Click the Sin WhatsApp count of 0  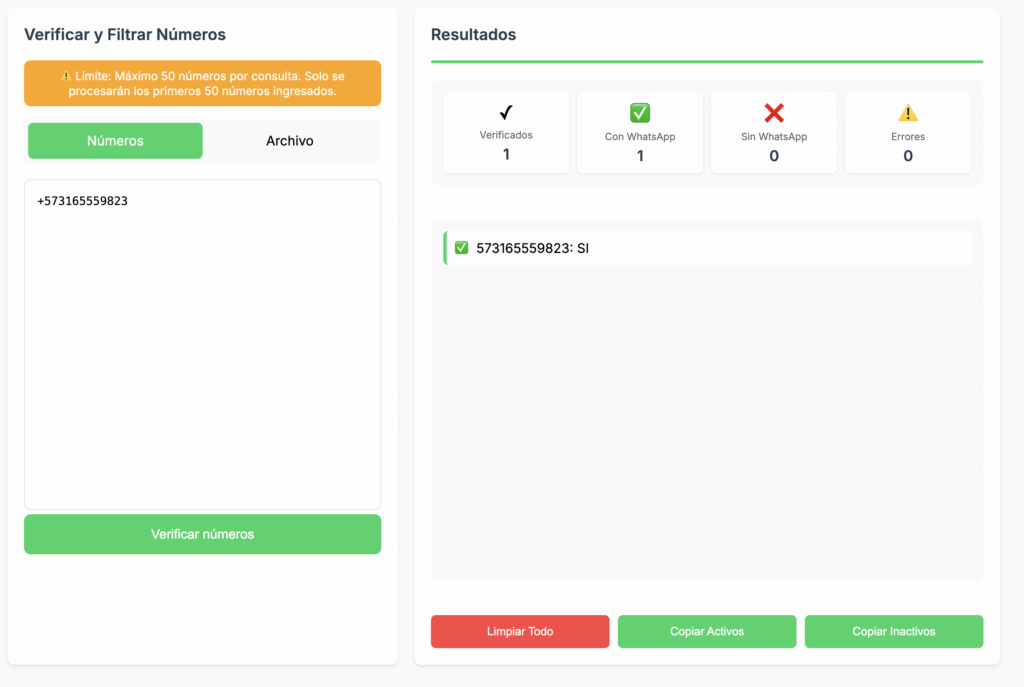point(774,156)
